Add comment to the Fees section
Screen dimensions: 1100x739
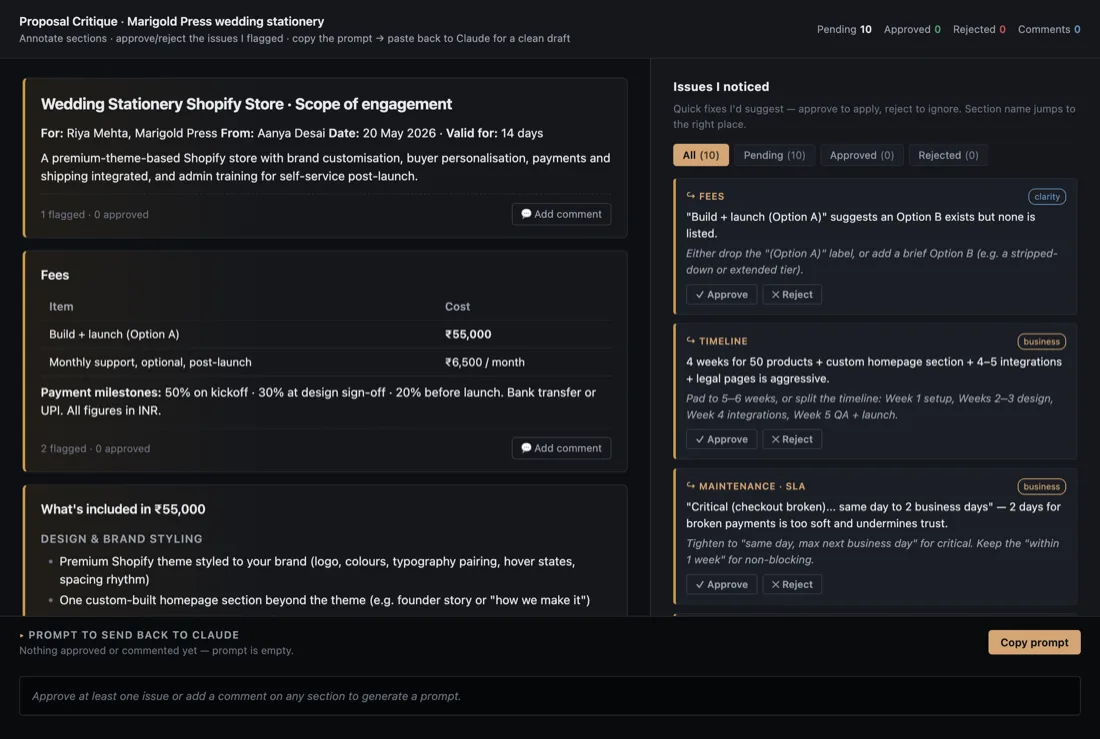561,448
